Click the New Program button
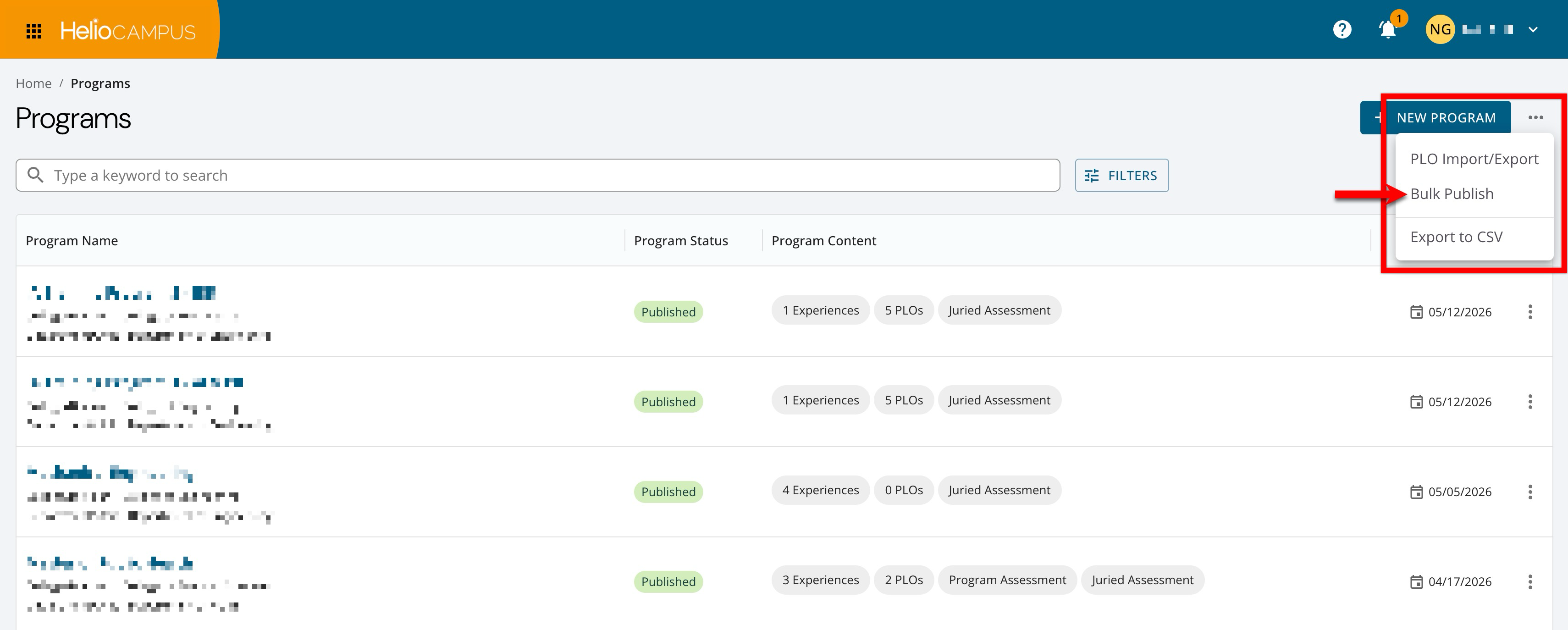The height and width of the screenshot is (630, 1568). click(1435, 117)
